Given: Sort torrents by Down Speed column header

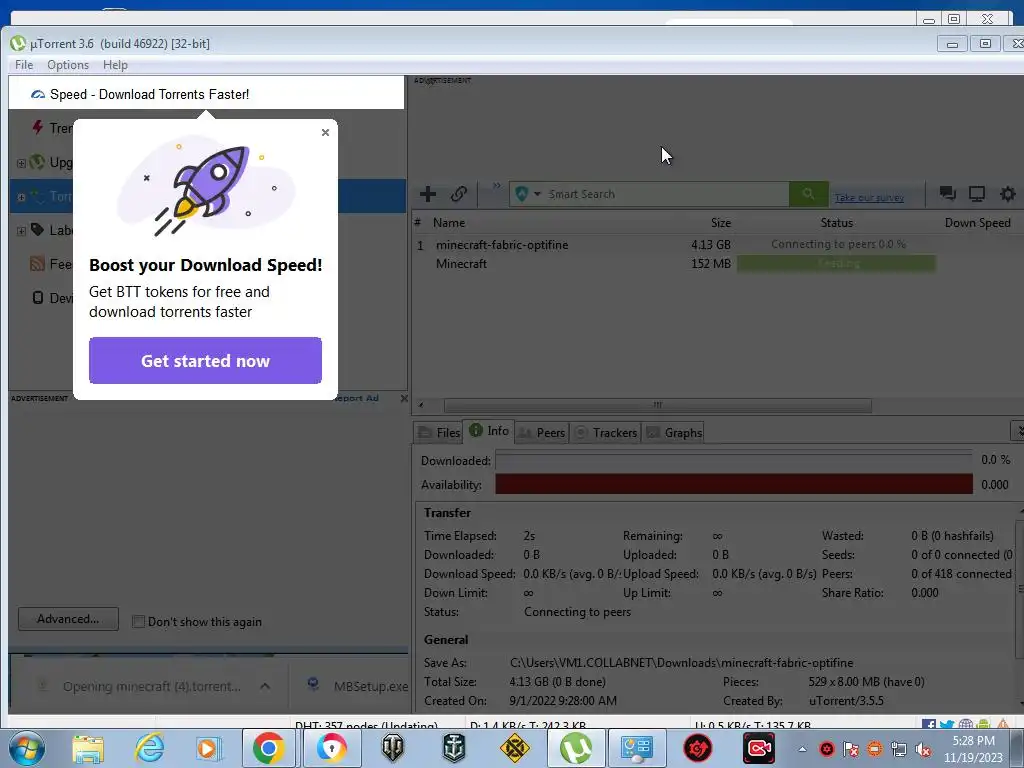Looking at the screenshot, I should (x=978, y=223).
